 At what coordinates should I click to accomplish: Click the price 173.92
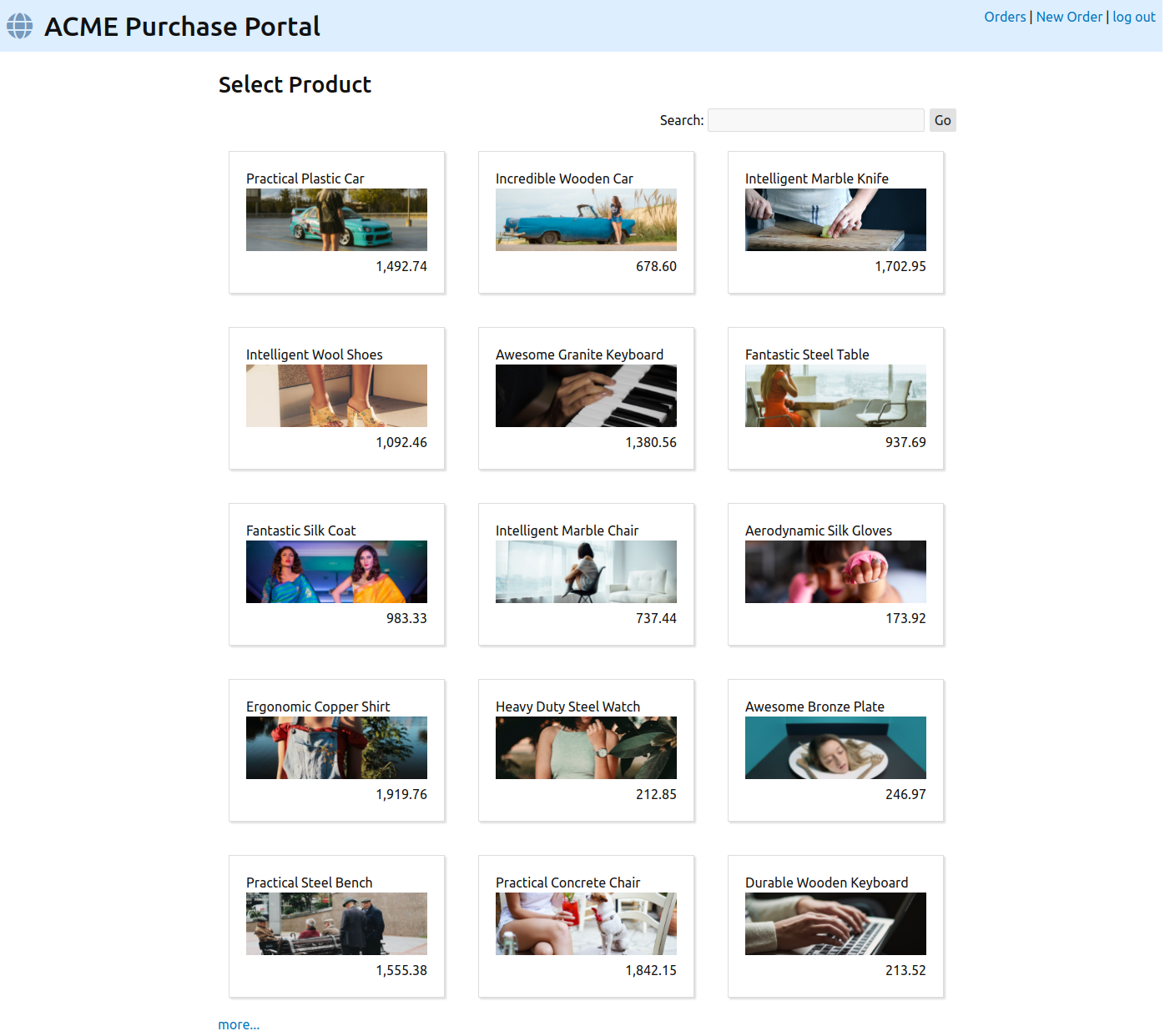click(x=905, y=618)
